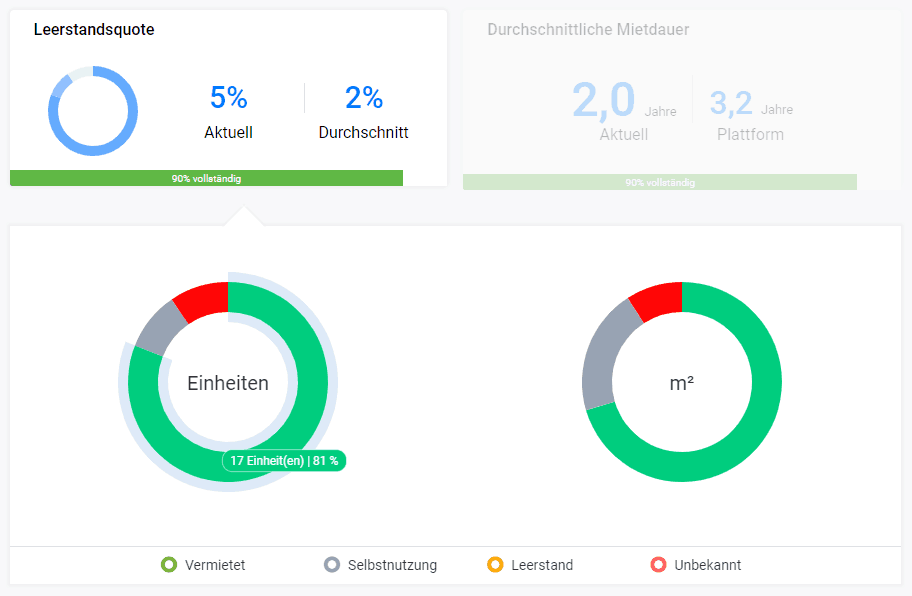Screen dimensions: 912x596
Task: Click the 3,2 Jahre Plattform value
Action: tap(731, 103)
